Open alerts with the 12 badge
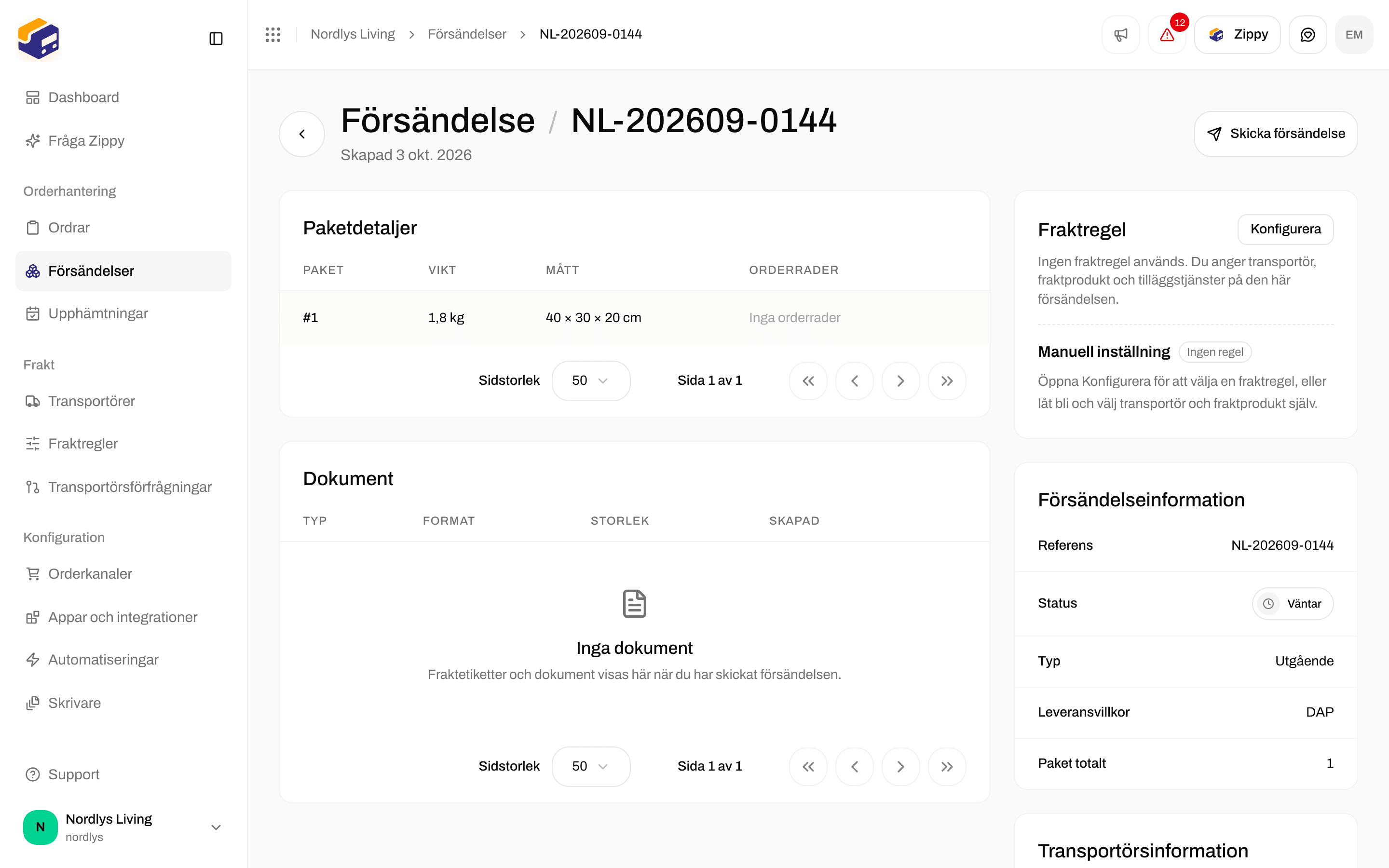The width and height of the screenshot is (1389, 868). click(1167, 34)
